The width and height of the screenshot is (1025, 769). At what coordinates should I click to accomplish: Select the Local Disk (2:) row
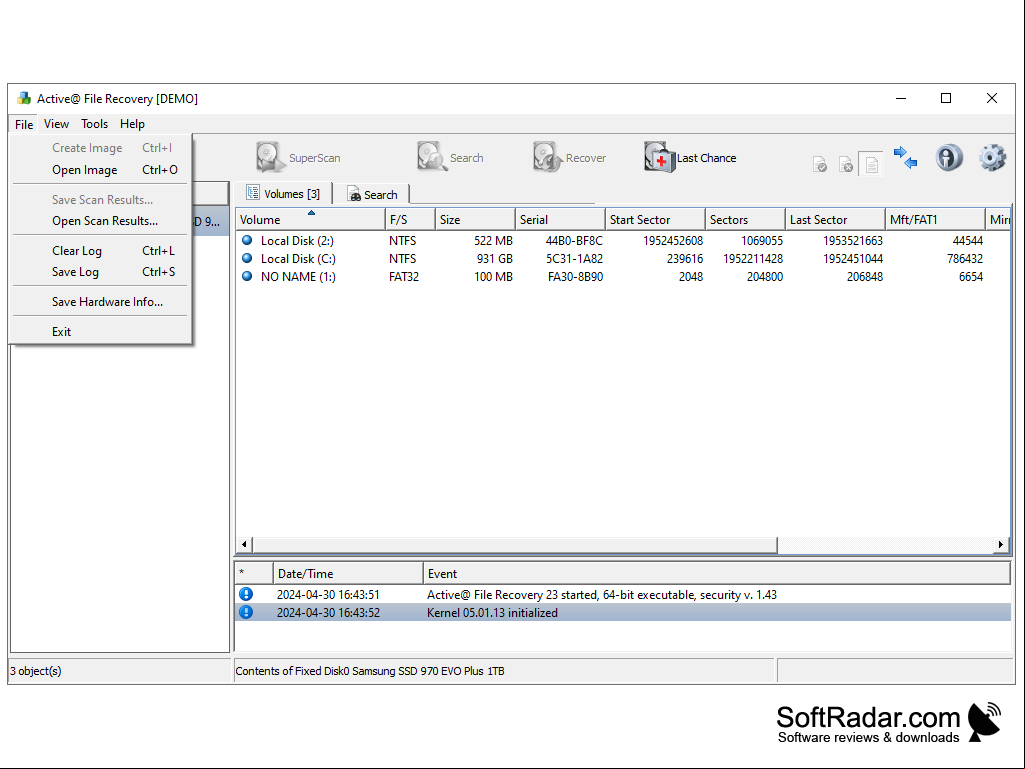click(x=623, y=240)
